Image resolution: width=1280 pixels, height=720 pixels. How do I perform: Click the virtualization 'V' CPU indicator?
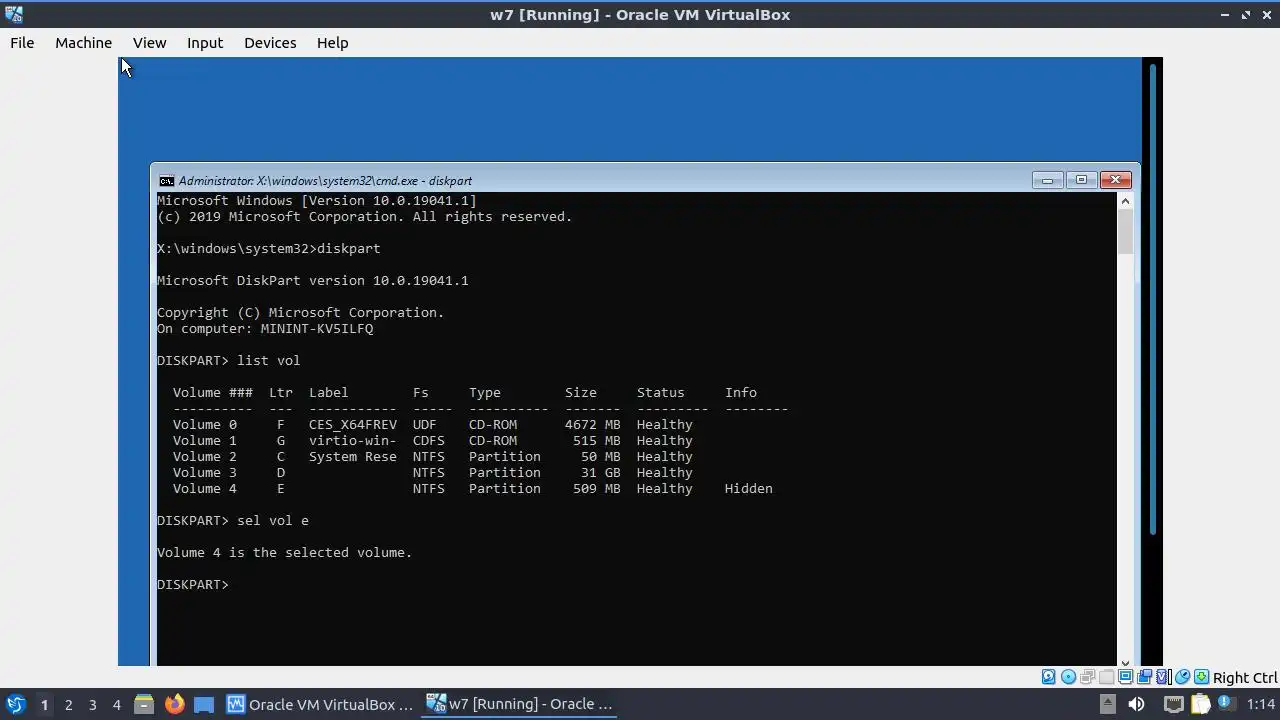click(1163, 677)
